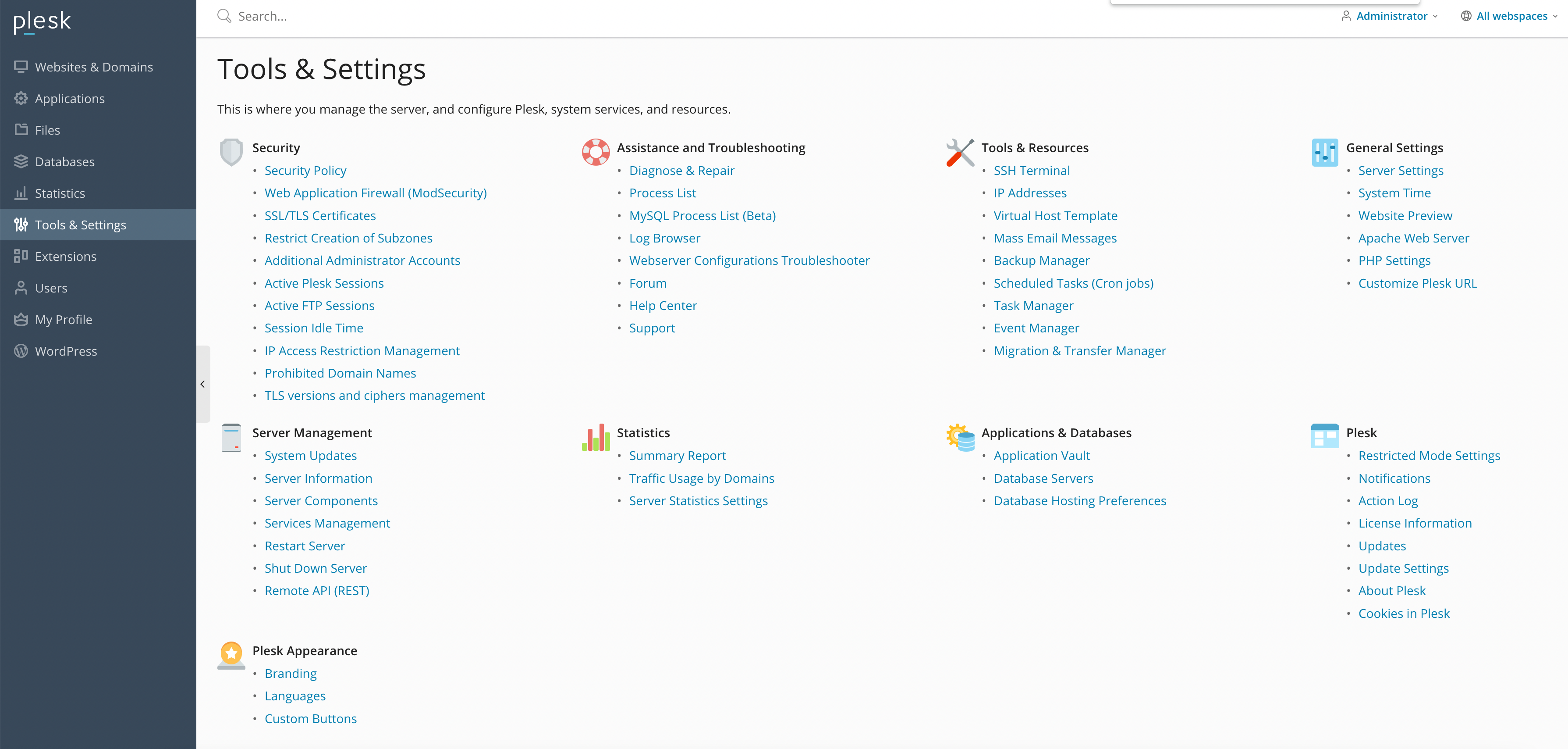The height and width of the screenshot is (749, 1568).
Task: Click the Tools & Resources wrench icon
Action: click(961, 152)
